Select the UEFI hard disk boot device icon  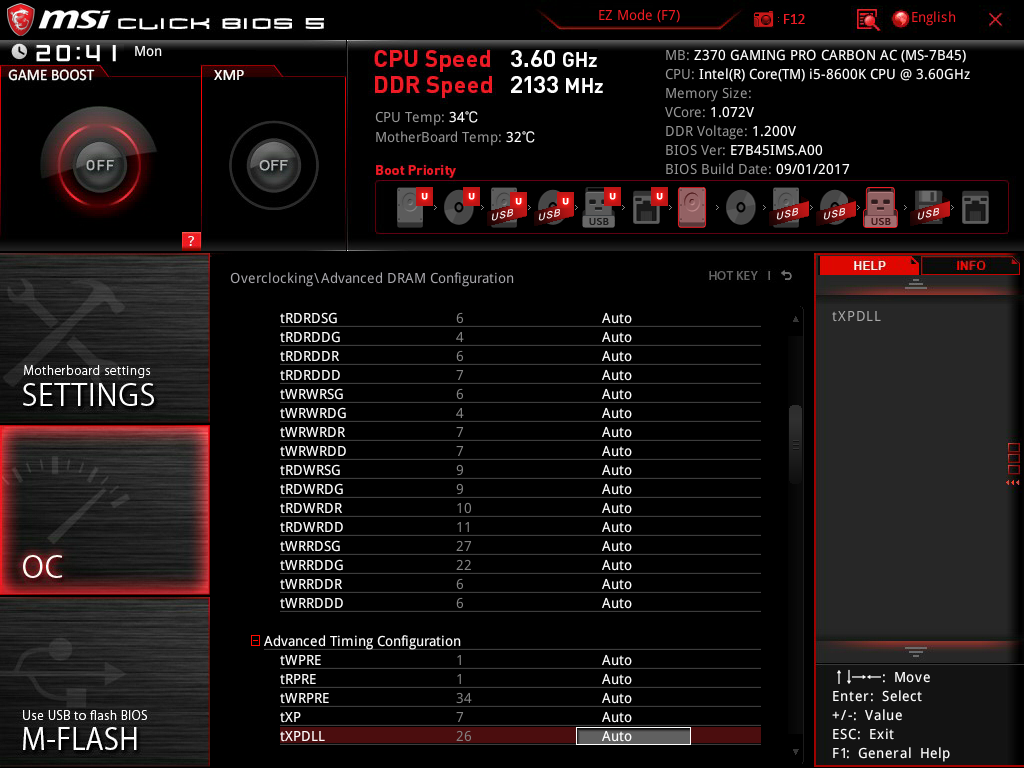(x=415, y=207)
